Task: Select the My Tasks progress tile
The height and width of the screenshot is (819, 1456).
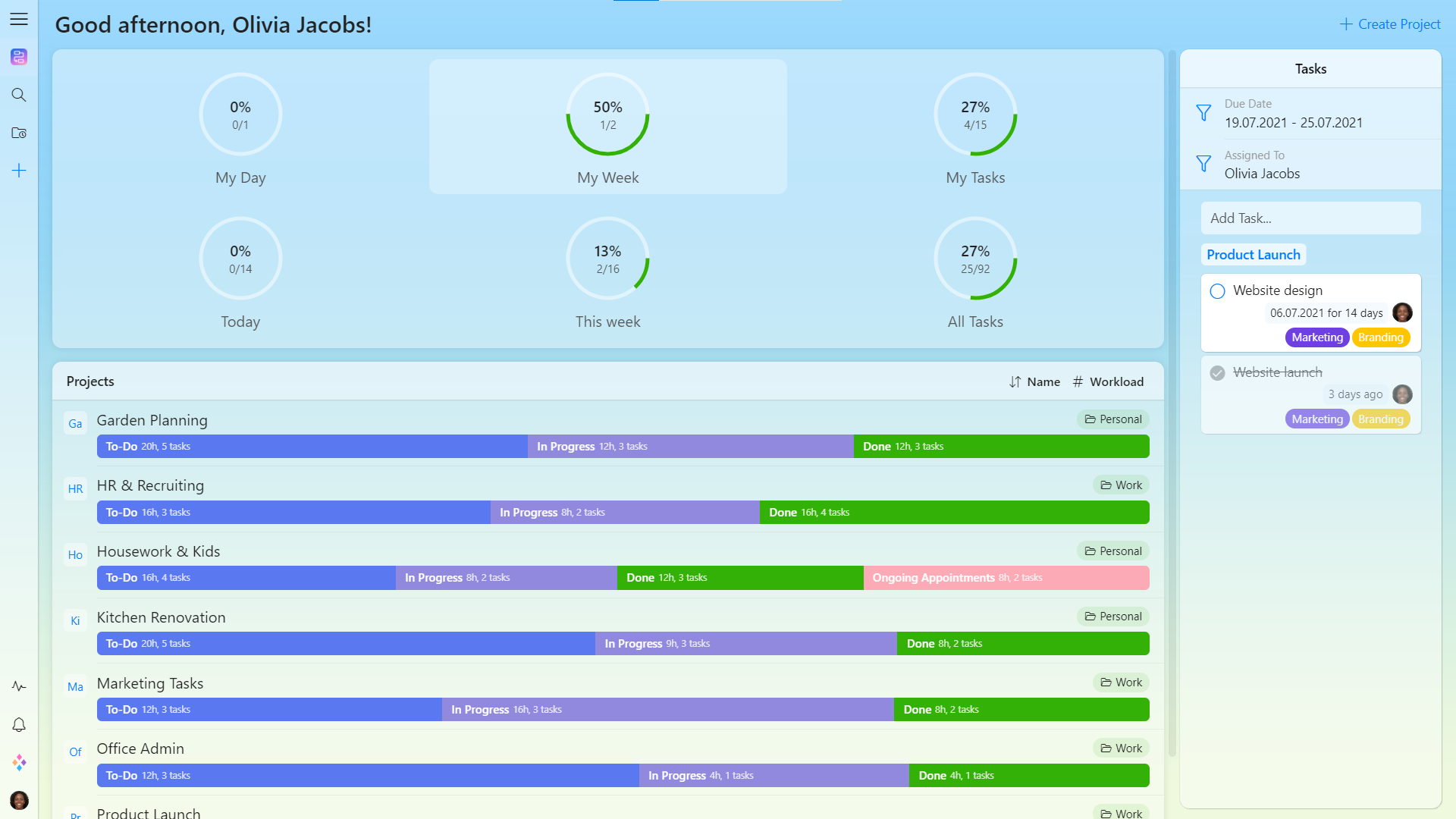Action: tap(974, 127)
